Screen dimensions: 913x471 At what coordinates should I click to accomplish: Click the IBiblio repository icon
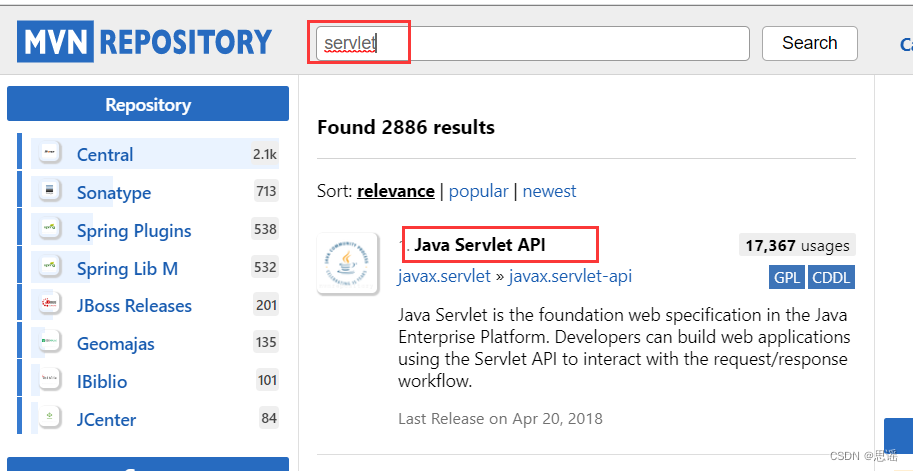coord(49,380)
